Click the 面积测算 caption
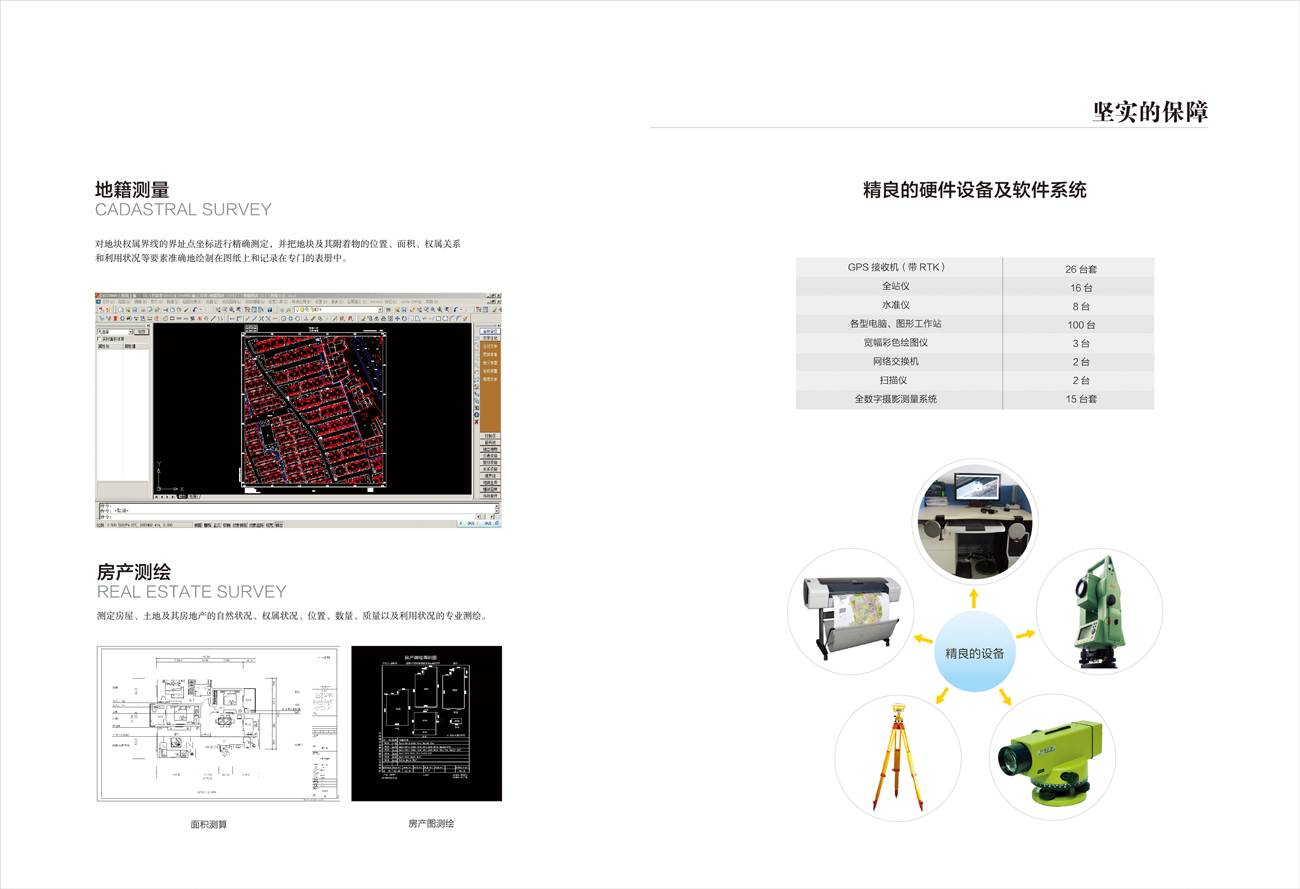 pyautogui.click(x=209, y=825)
